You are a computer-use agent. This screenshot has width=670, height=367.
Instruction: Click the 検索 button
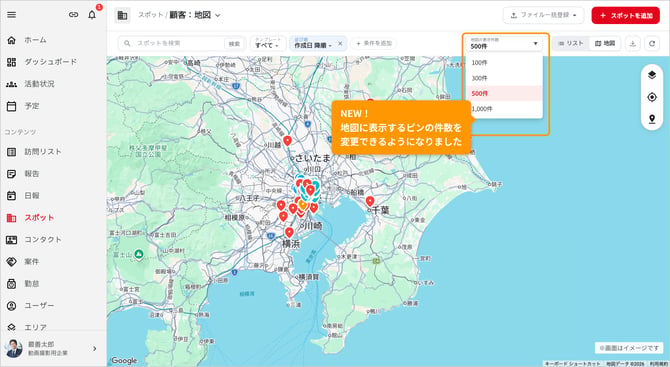pyautogui.click(x=234, y=44)
